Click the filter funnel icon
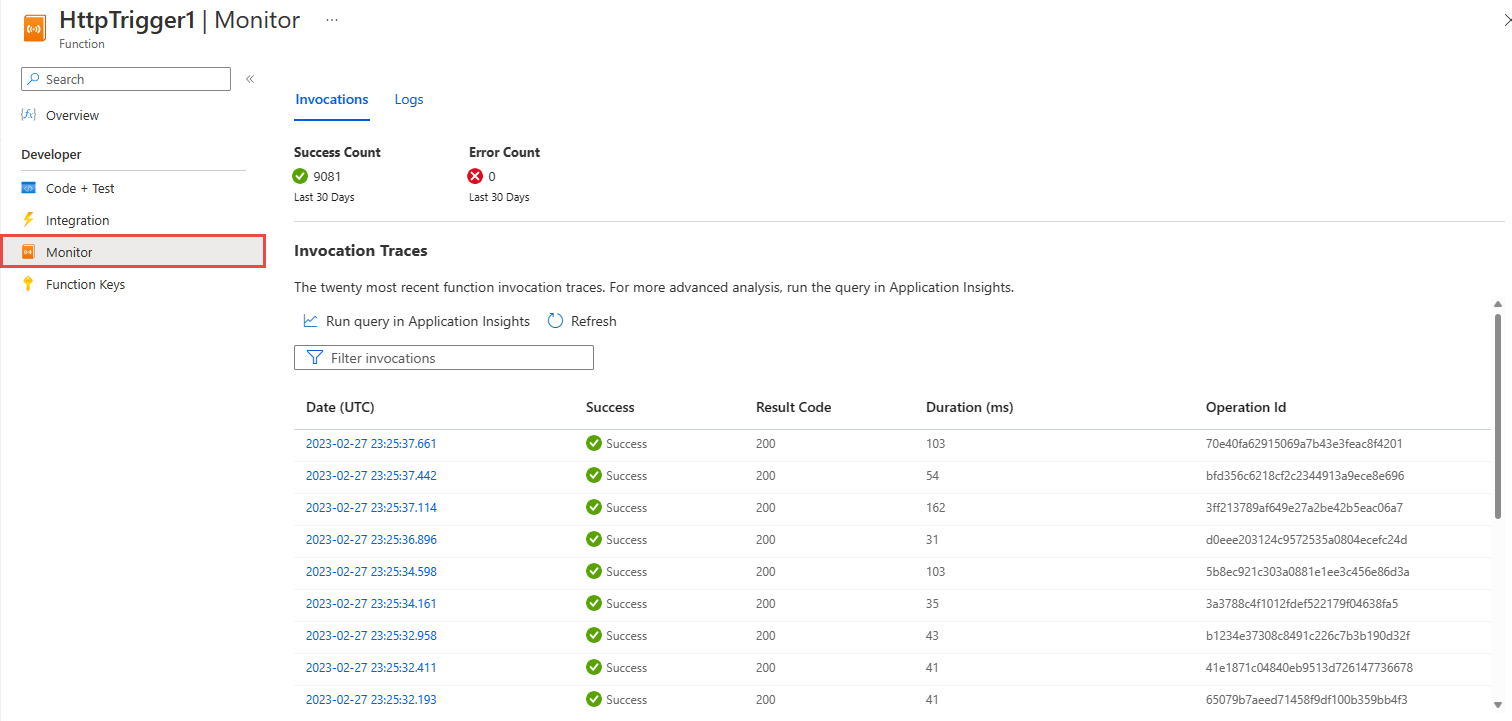Screen dimensions: 1512x721 coord(315,357)
